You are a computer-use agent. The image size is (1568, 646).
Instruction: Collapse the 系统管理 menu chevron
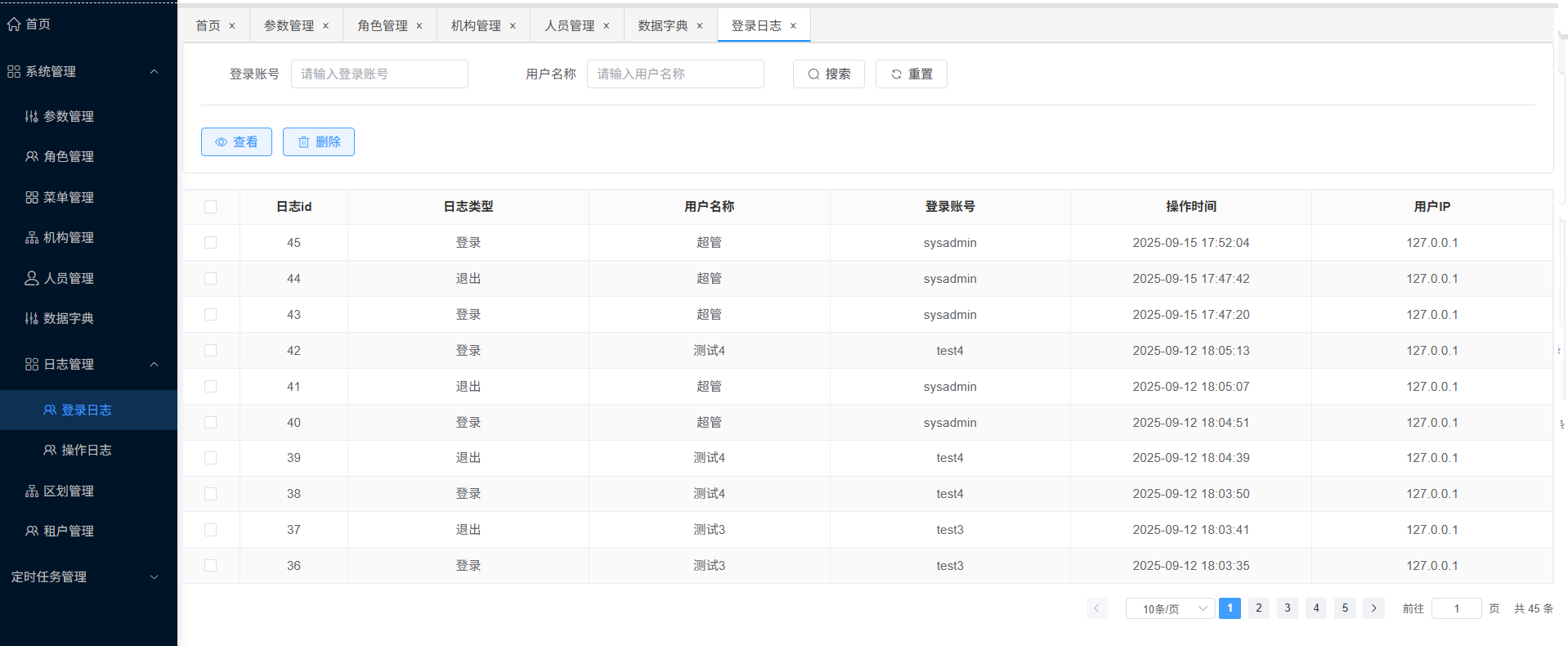155,72
